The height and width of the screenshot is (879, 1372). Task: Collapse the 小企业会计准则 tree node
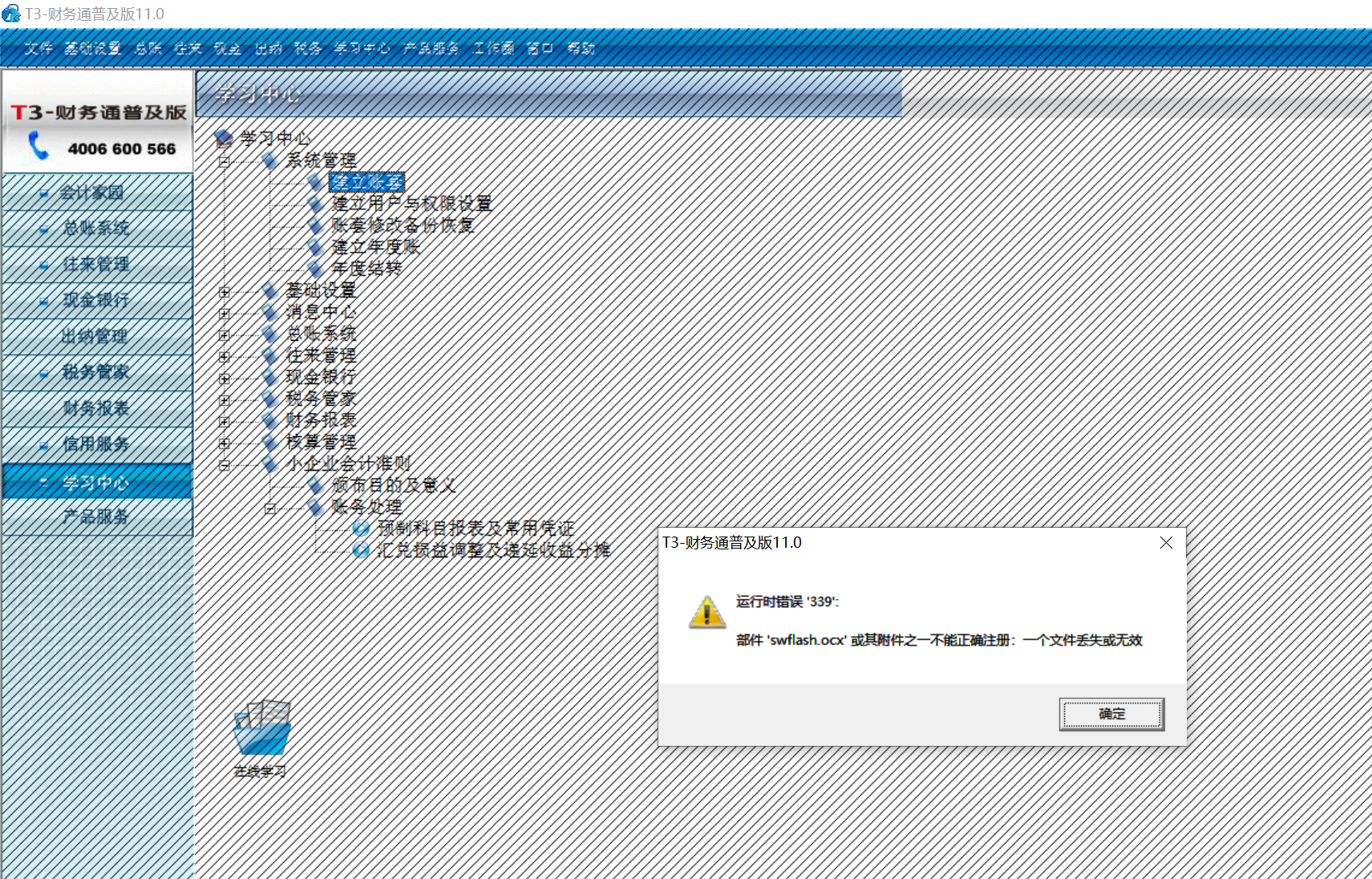pyautogui.click(x=225, y=465)
